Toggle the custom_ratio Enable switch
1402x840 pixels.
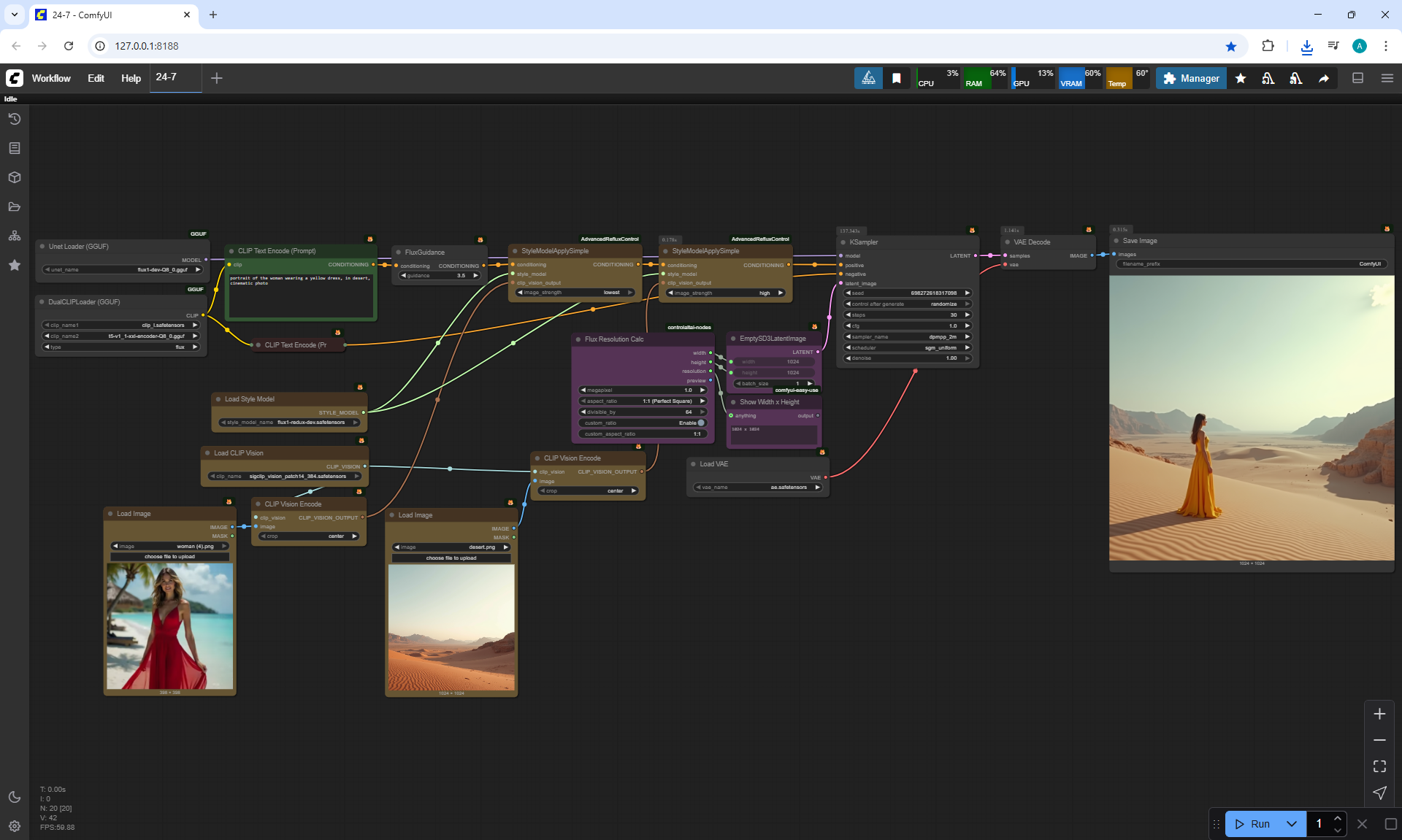[x=700, y=423]
